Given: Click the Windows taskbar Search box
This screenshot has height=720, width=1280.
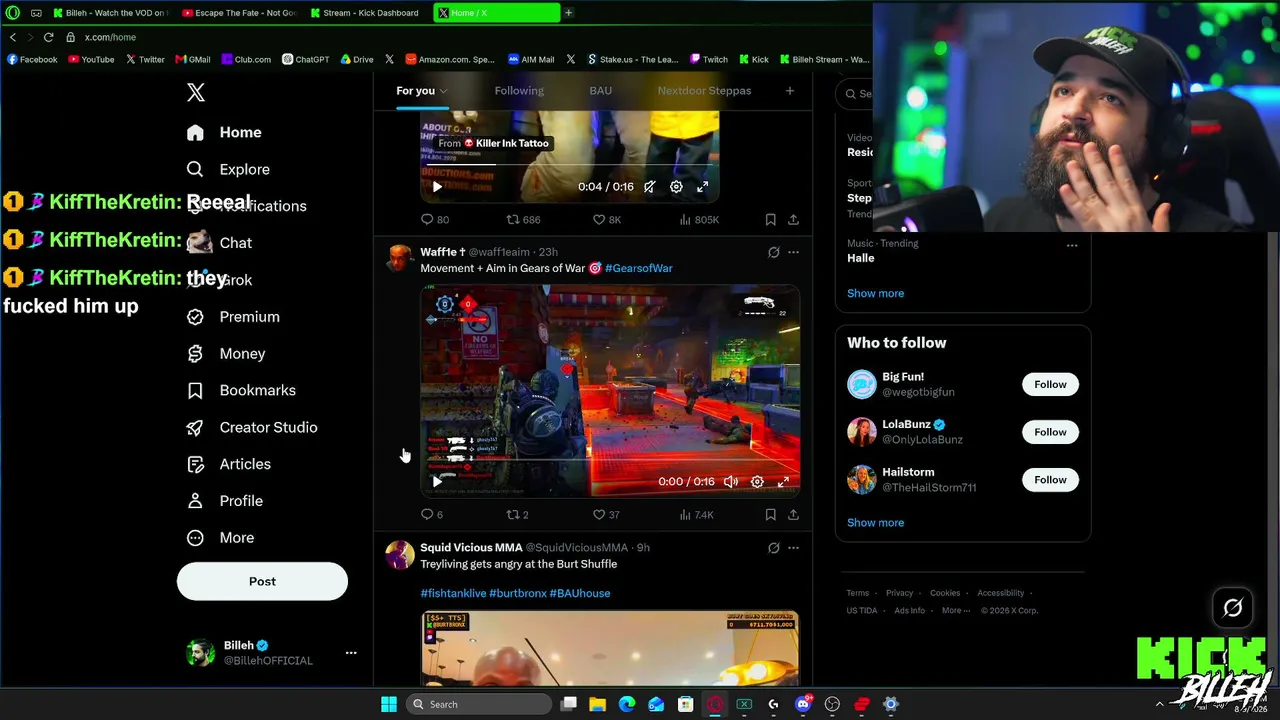Looking at the screenshot, I should 481,704.
